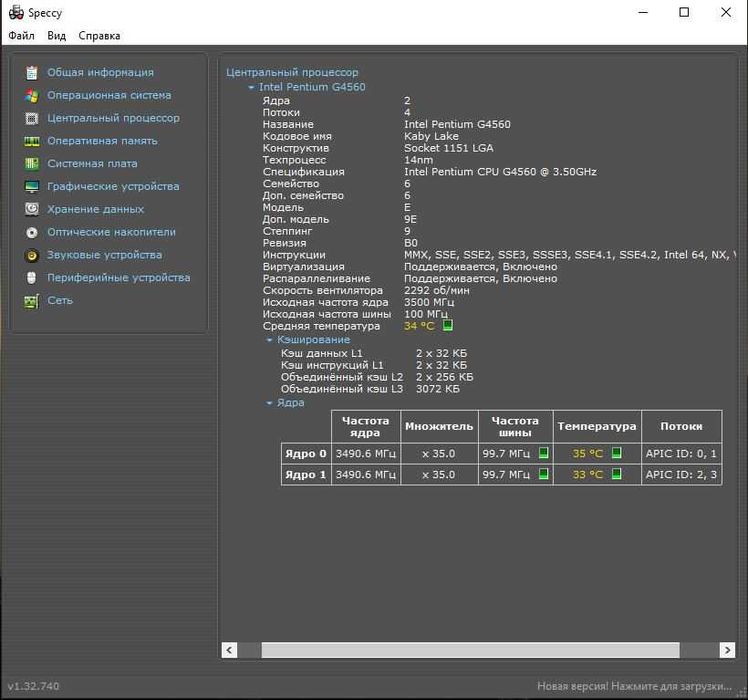Click the 33 °C temperature of Ядро 1

(588, 474)
